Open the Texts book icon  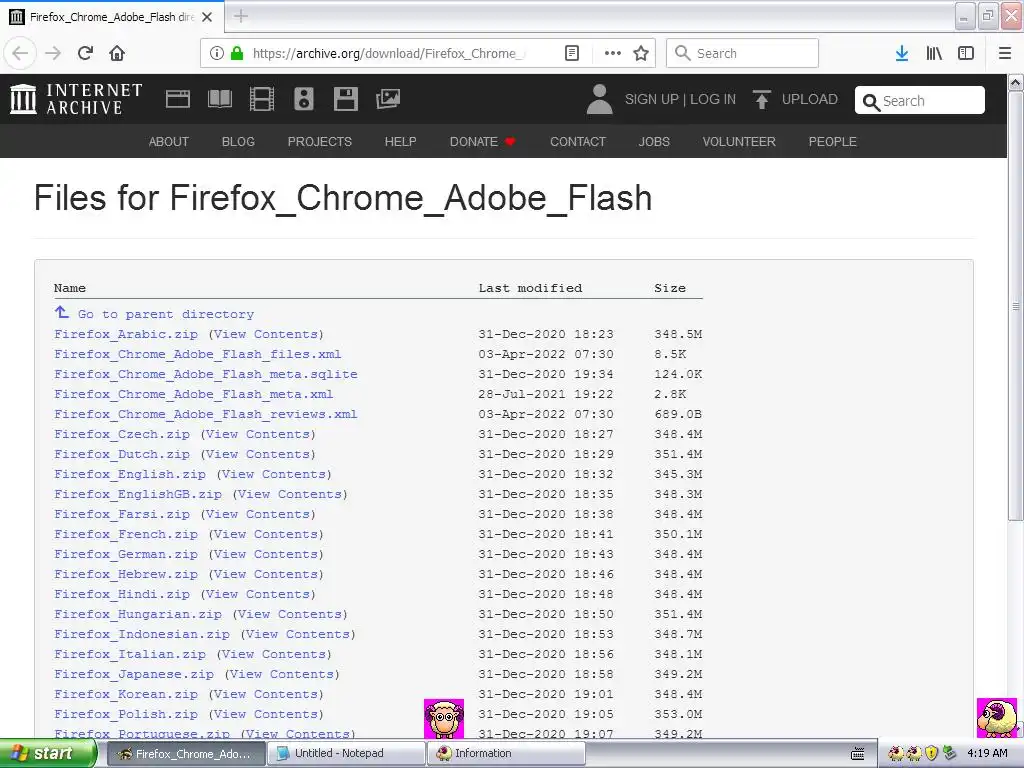pos(219,99)
